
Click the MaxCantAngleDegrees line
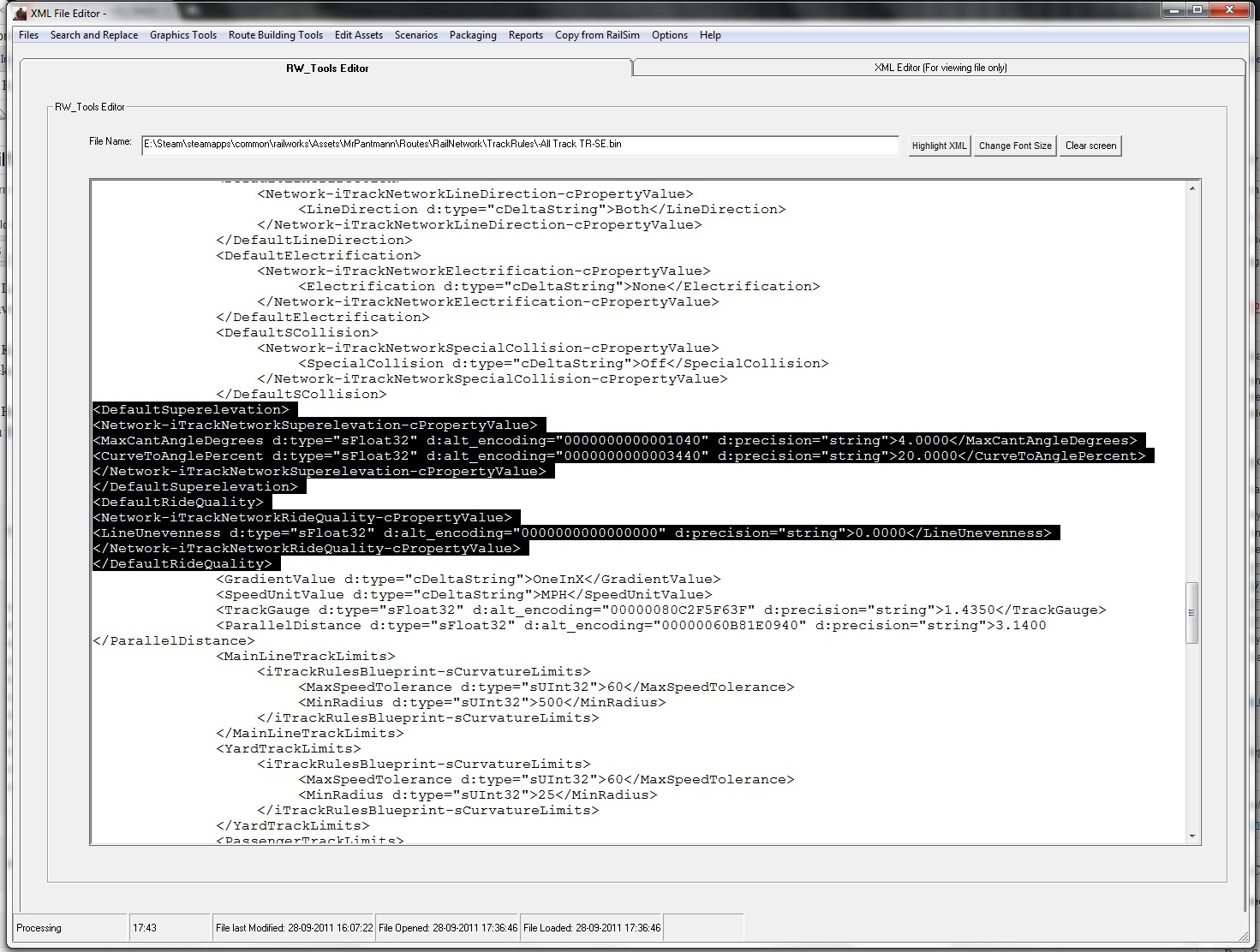(614, 441)
